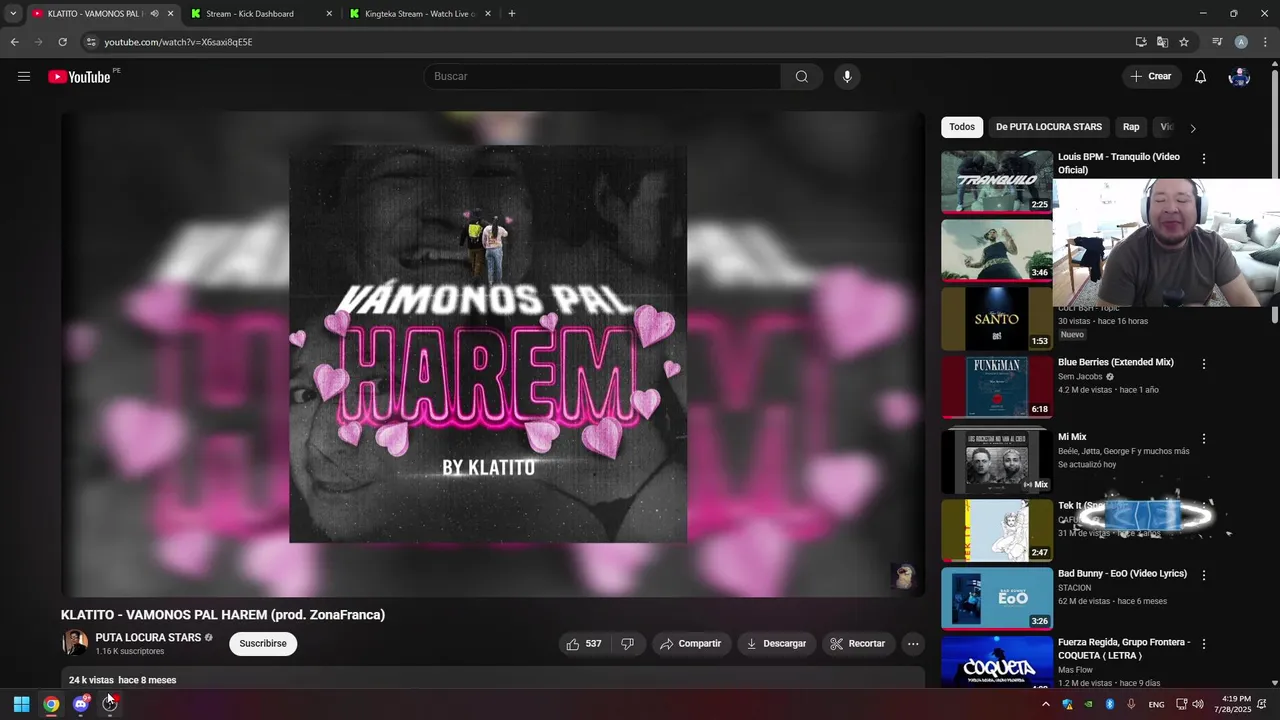Open options menu for Bad Bunny - EoO
Image resolution: width=1280 pixels, height=720 pixels.
(1204, 576)
